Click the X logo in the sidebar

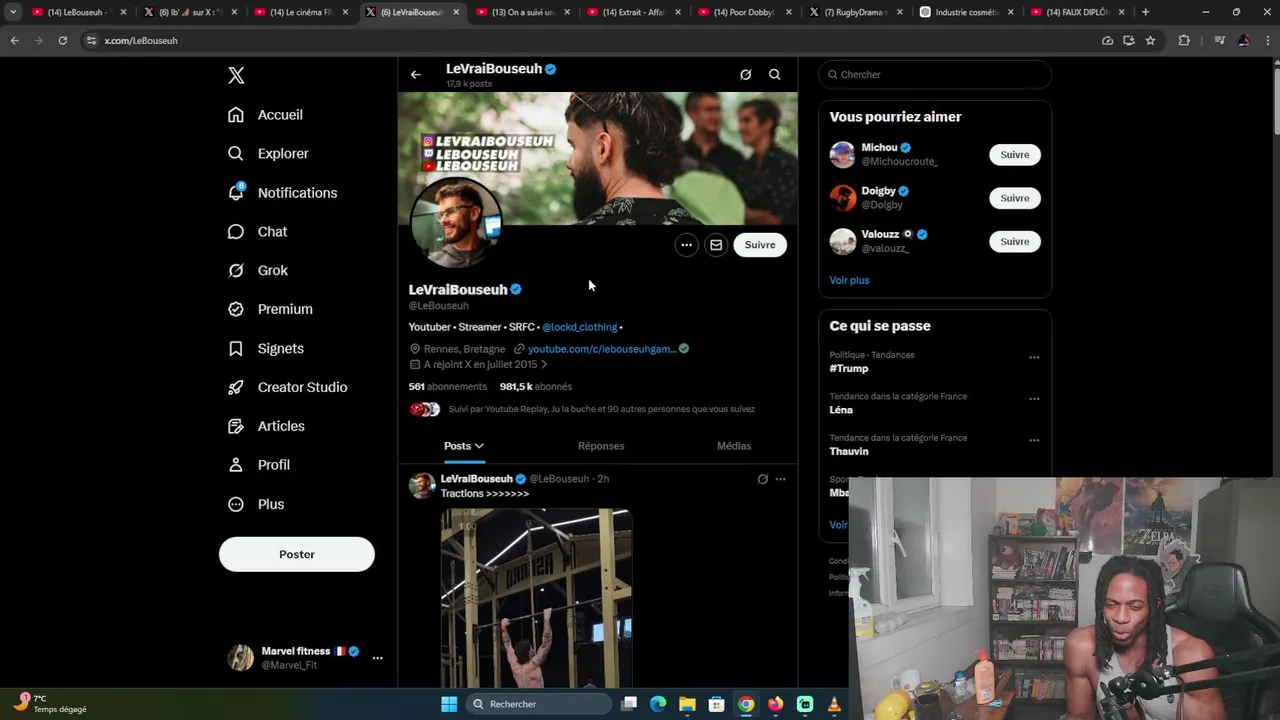pyautogui.click(x=236, y=75)
